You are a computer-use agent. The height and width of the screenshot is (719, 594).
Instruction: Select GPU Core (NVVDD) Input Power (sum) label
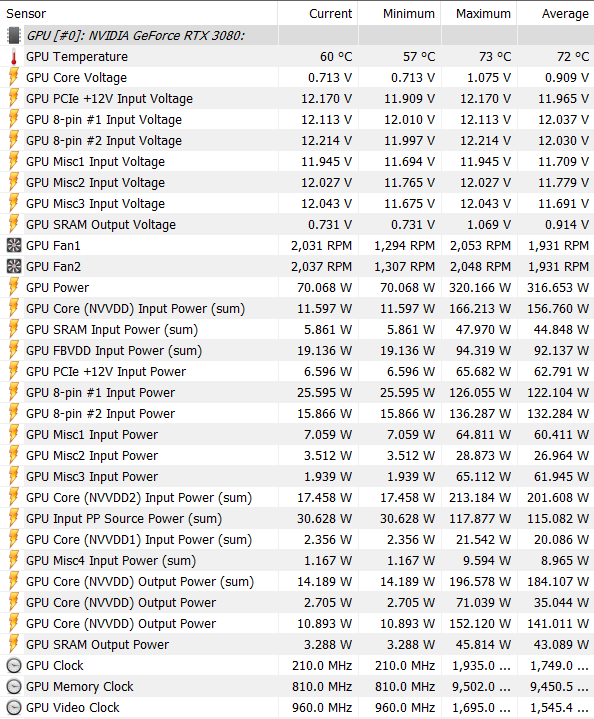click(135, 309)
